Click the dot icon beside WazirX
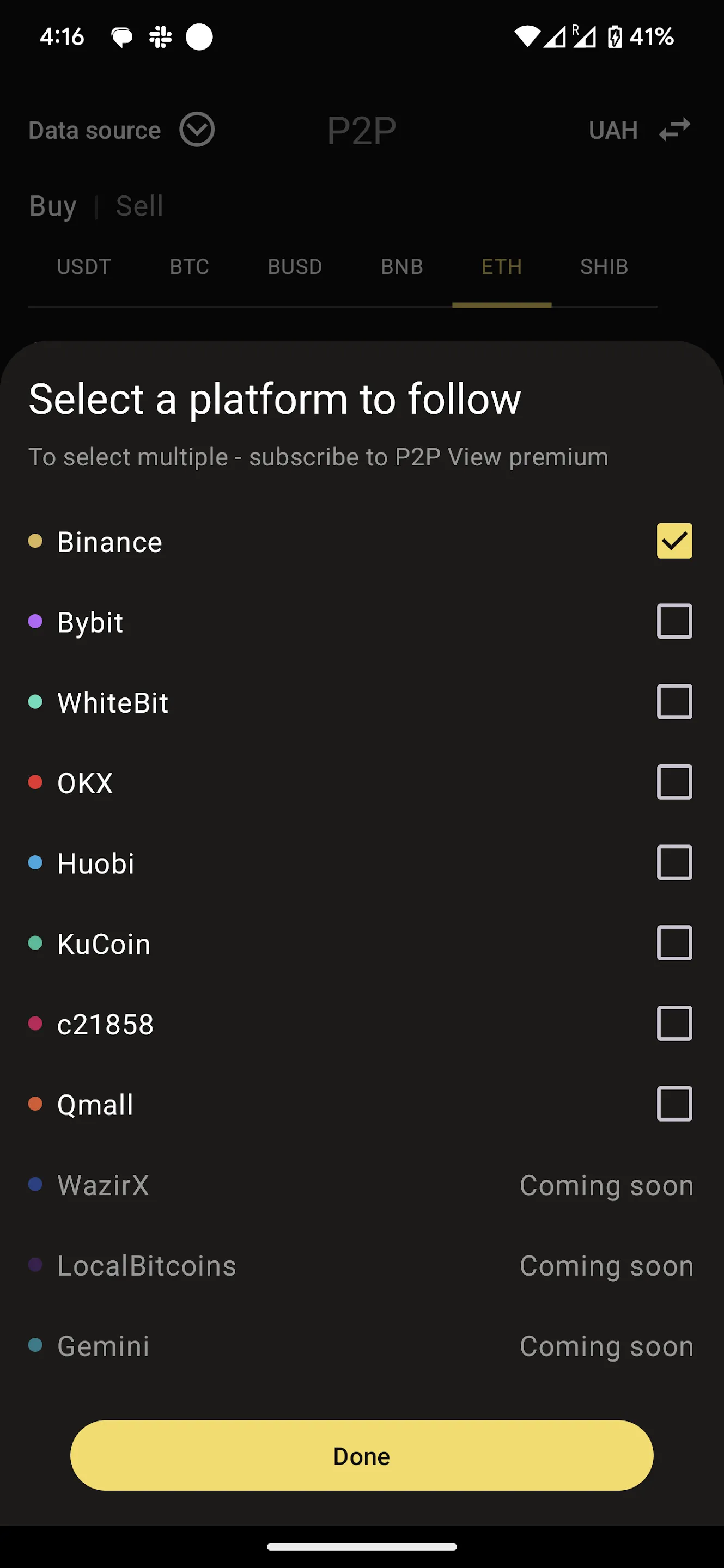 click(35, 1185)
